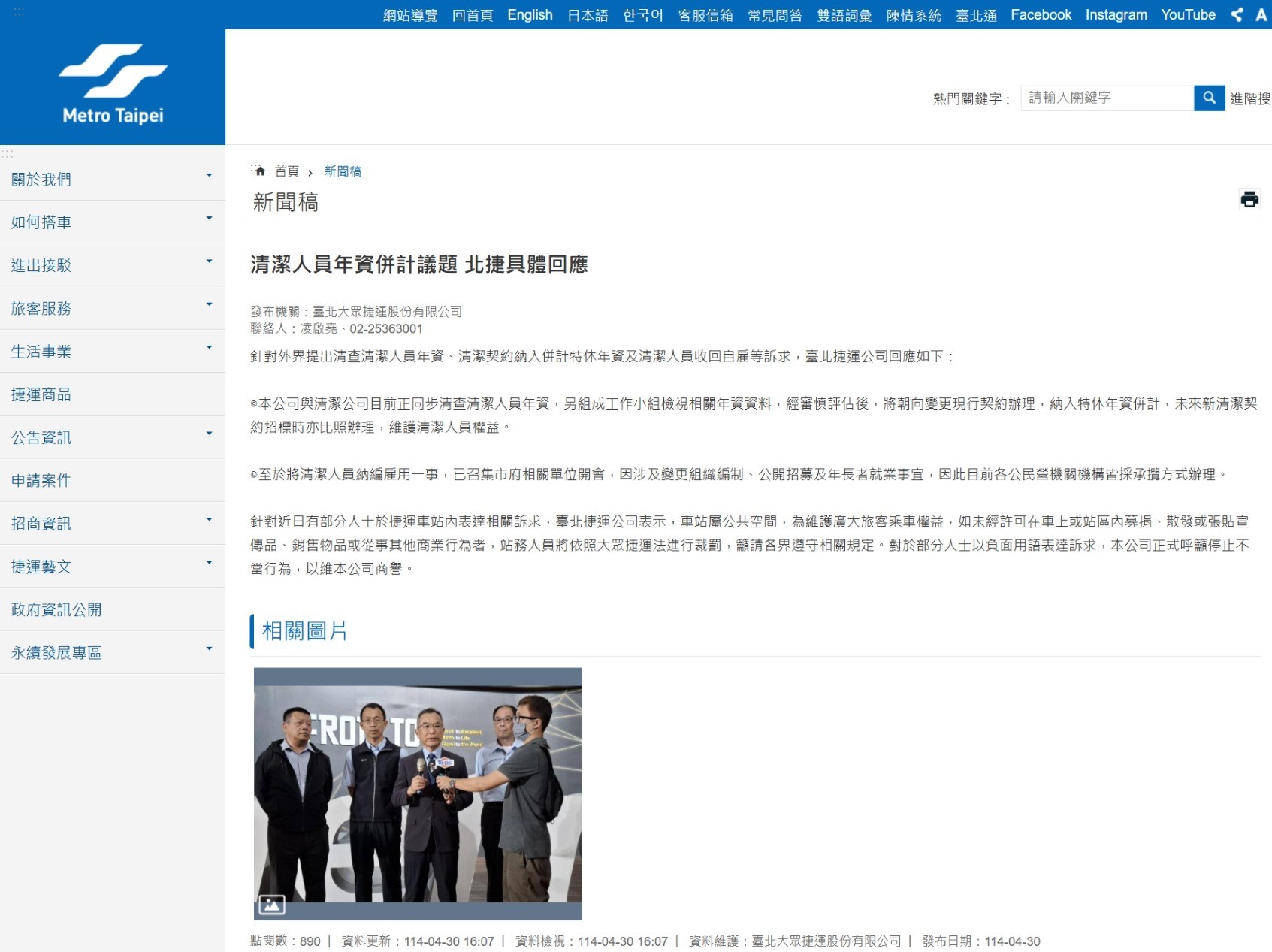Screen dimensions: 1272x952
Task: Click 新聞稿 in the breadcrumb
Action: click(343, 171)
